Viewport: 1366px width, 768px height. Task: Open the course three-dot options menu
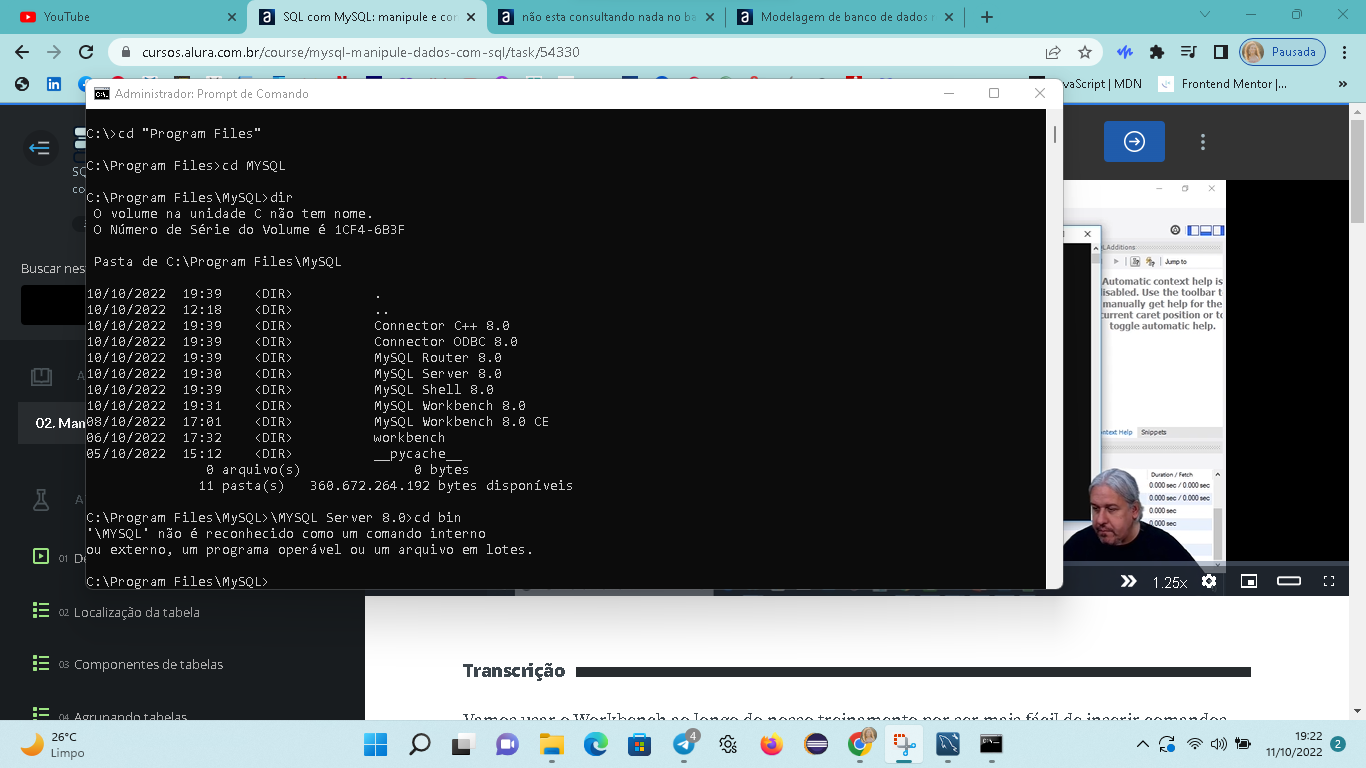(1203, 142)
